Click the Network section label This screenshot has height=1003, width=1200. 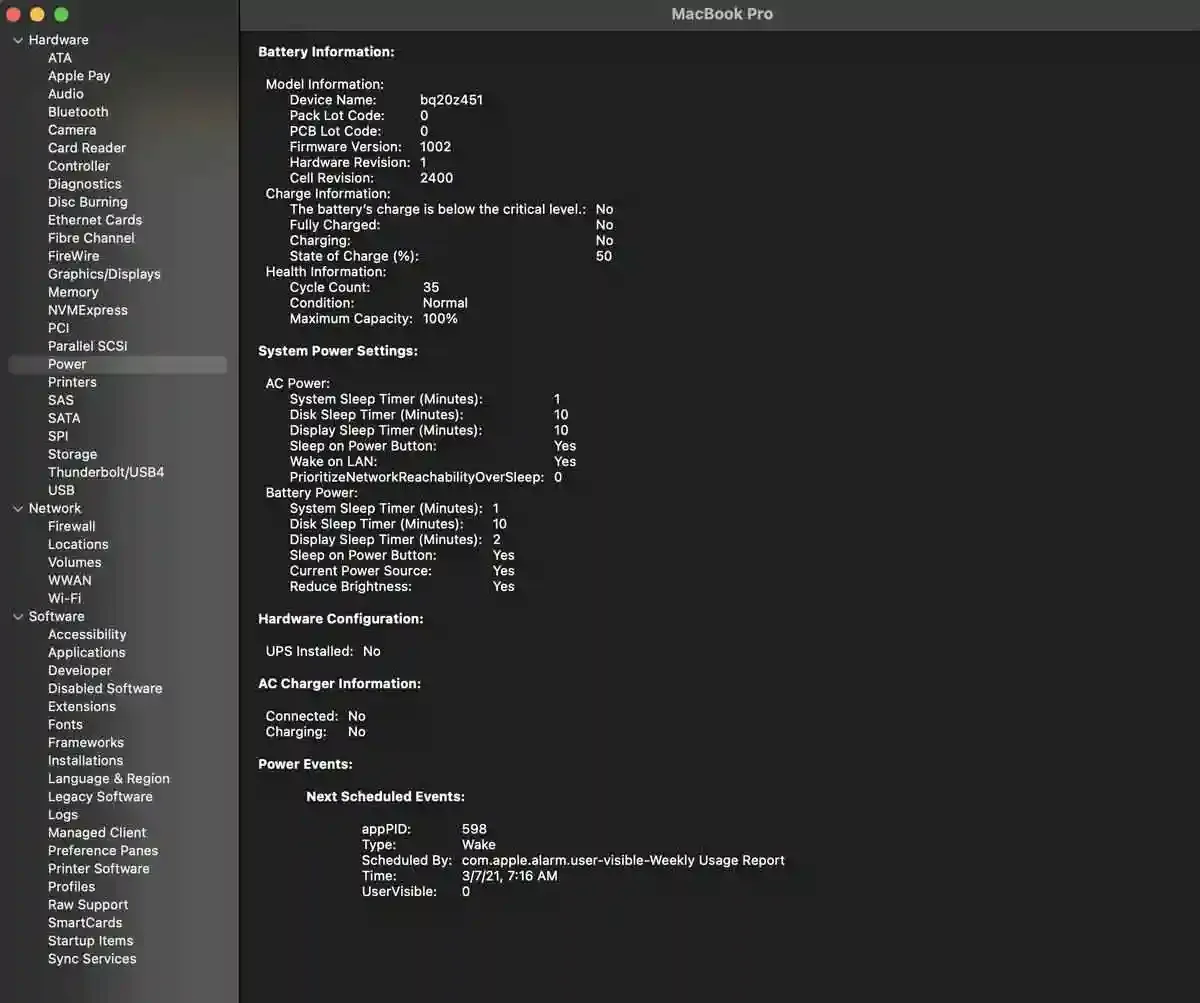point(55,508)
